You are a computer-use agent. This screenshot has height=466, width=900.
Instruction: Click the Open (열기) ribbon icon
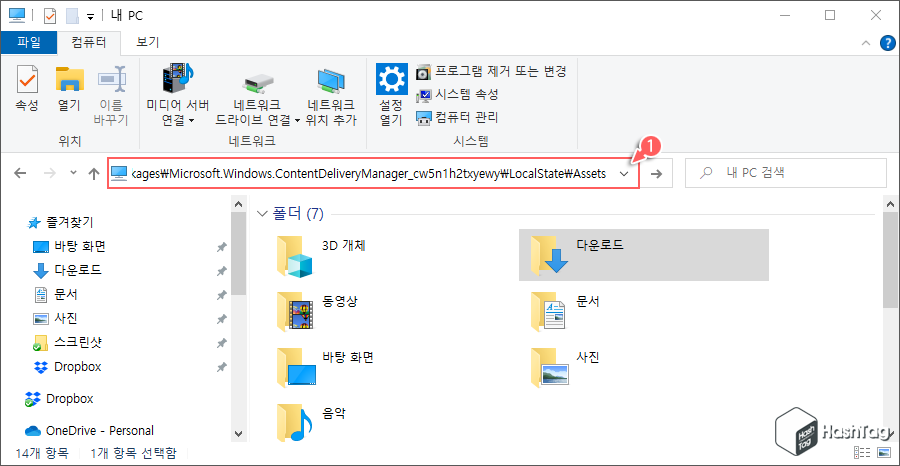69,88
